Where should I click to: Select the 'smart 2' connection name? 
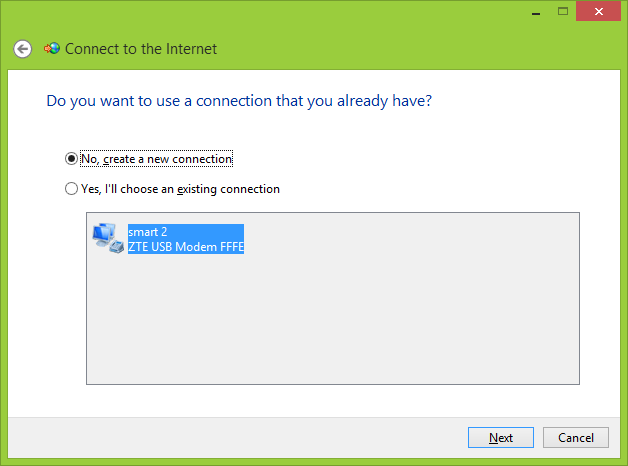pyautogui.click(x=148, y=231)
